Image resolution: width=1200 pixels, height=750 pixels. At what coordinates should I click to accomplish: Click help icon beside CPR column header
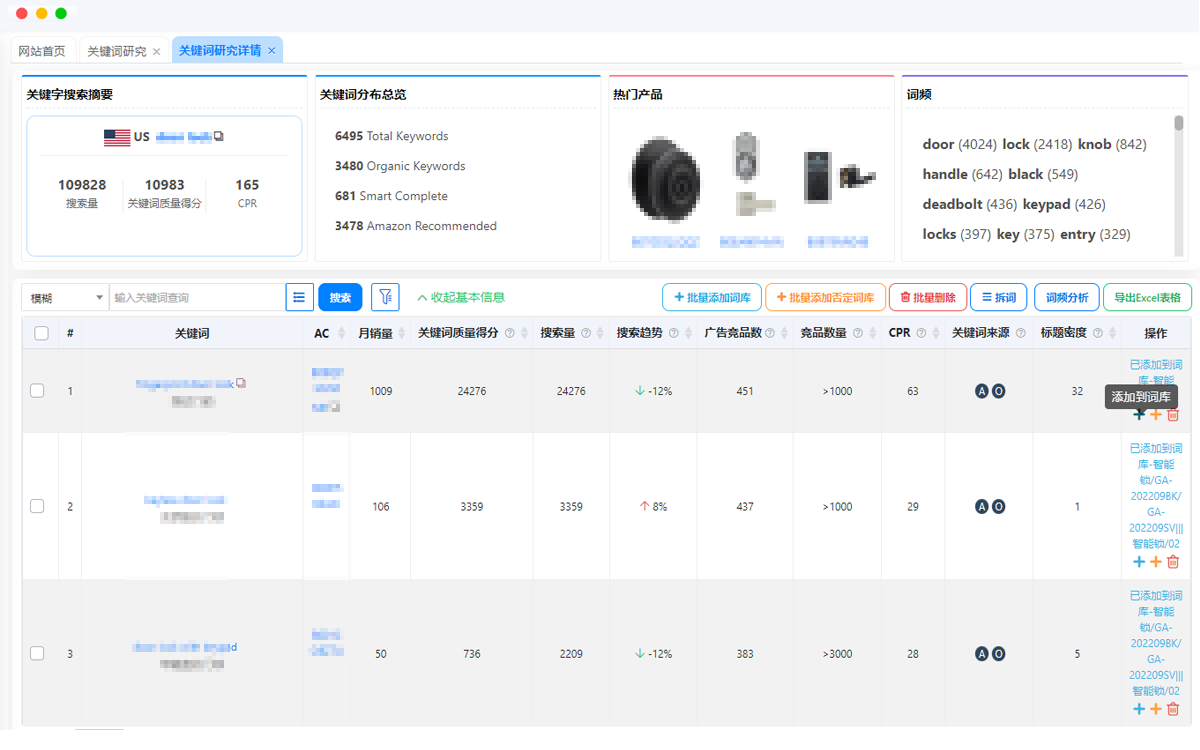click(x=920, y=334)
